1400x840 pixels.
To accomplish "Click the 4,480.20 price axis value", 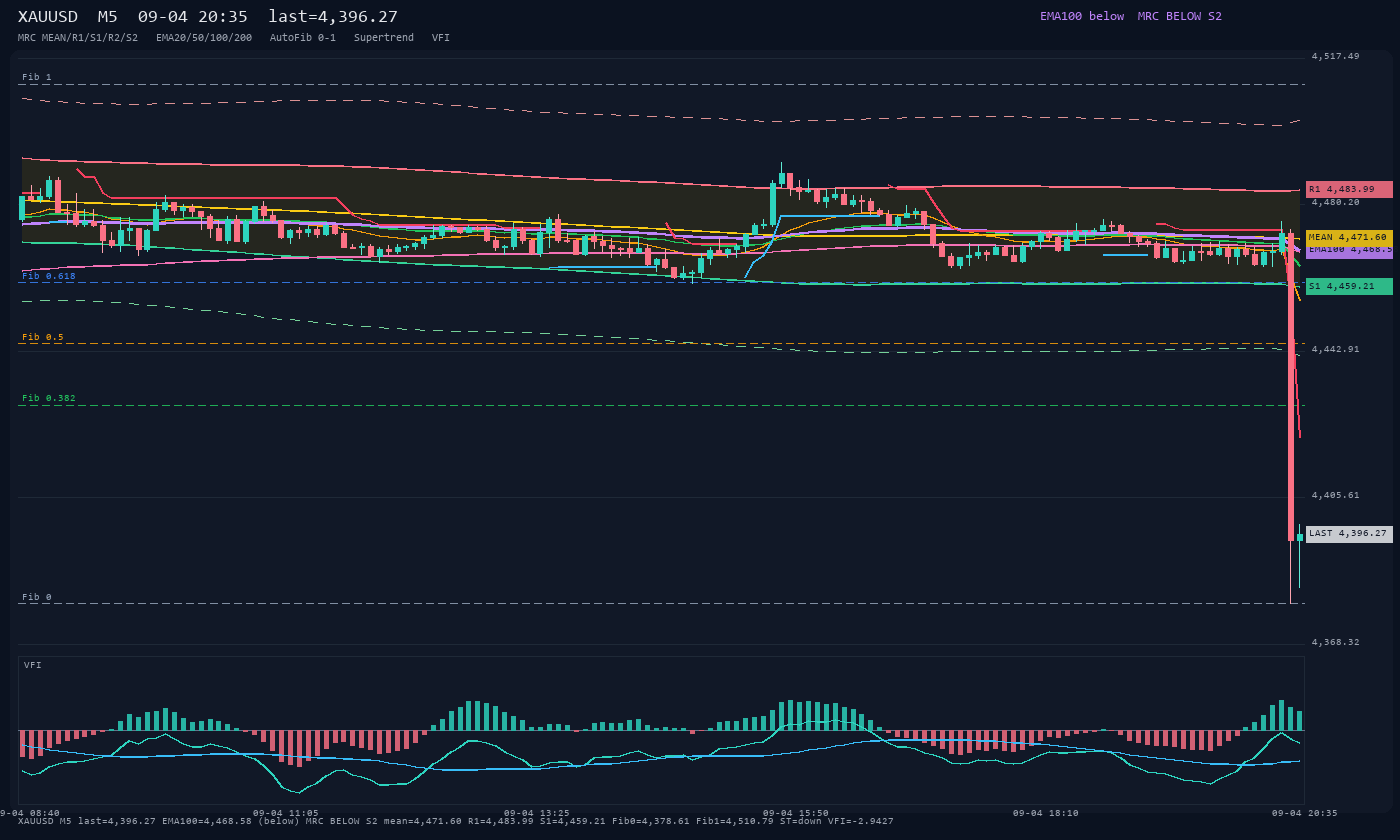I will 1336,202.
